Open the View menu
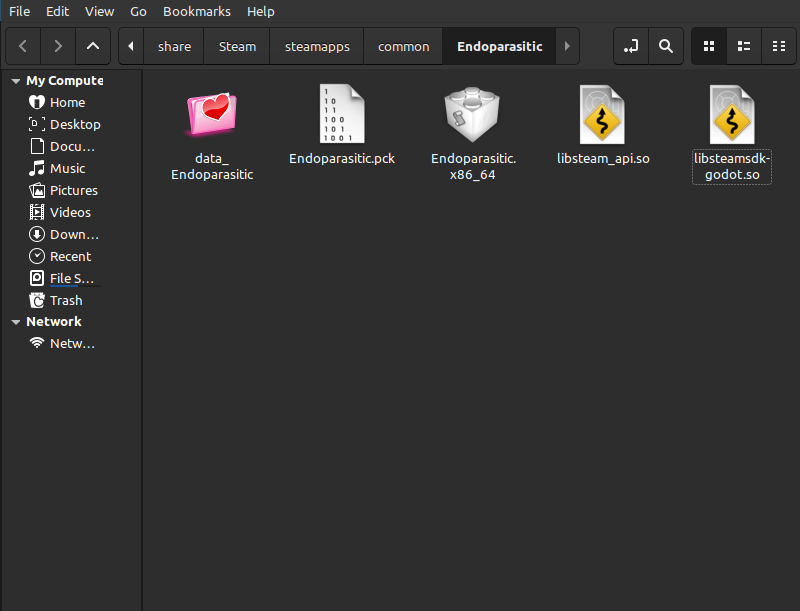 pyautogui.click(x=99, y=11)
